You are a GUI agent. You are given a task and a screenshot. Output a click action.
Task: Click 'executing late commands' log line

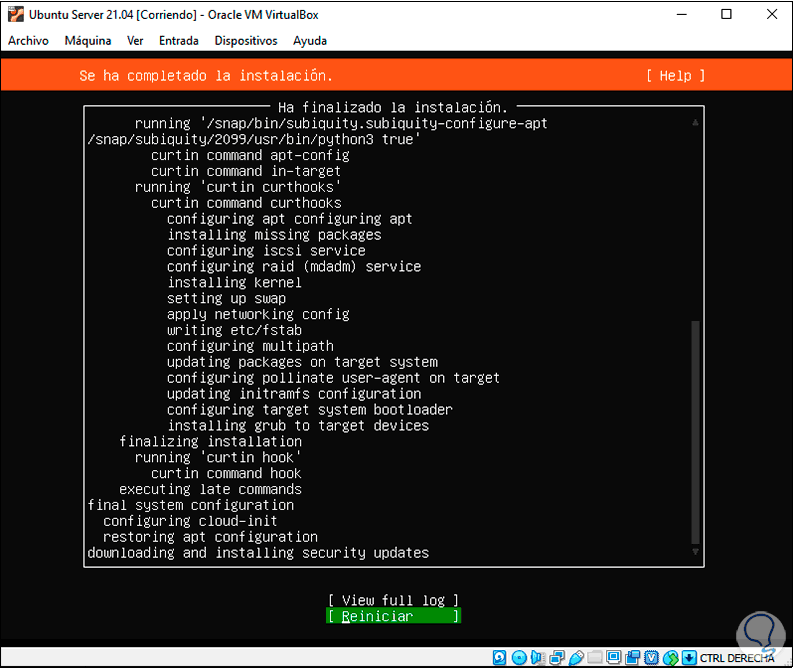[210, 489]
